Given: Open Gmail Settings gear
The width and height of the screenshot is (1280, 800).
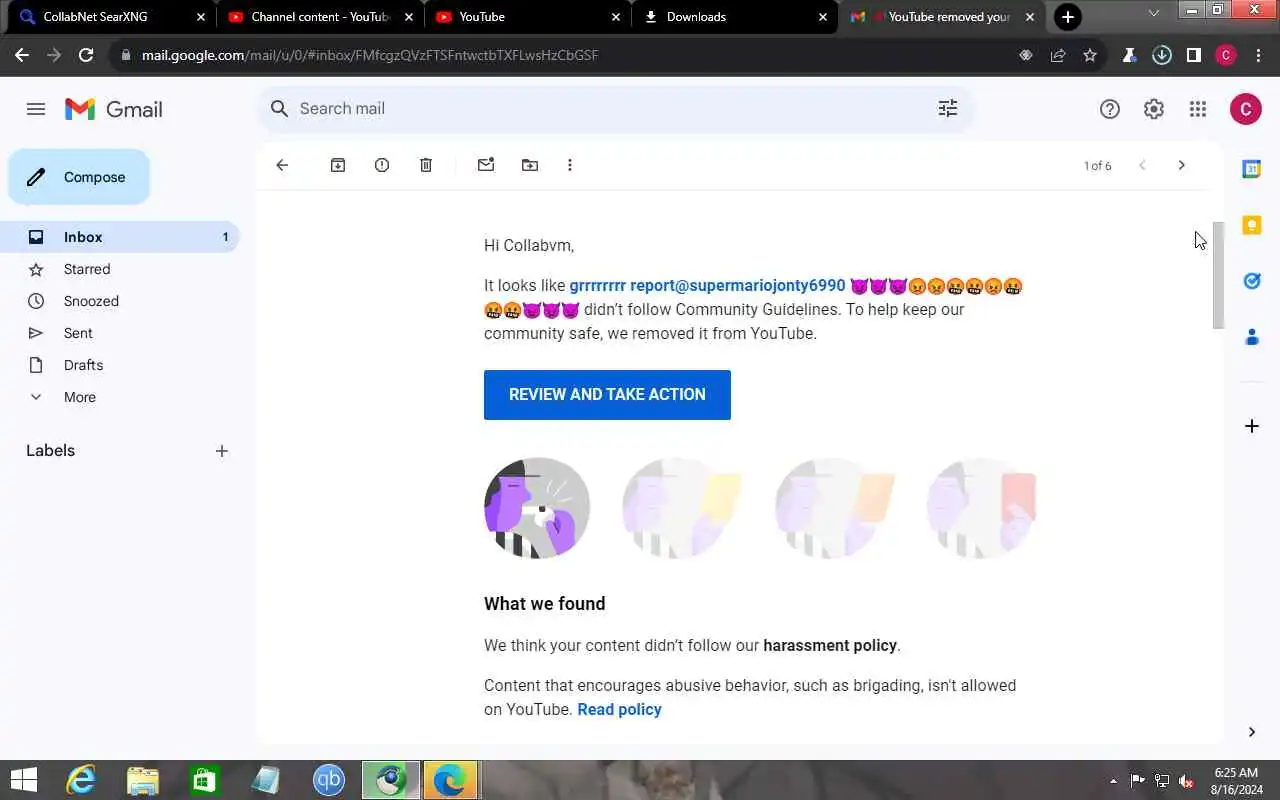Looking at the screenshot, I should 1154,109.
